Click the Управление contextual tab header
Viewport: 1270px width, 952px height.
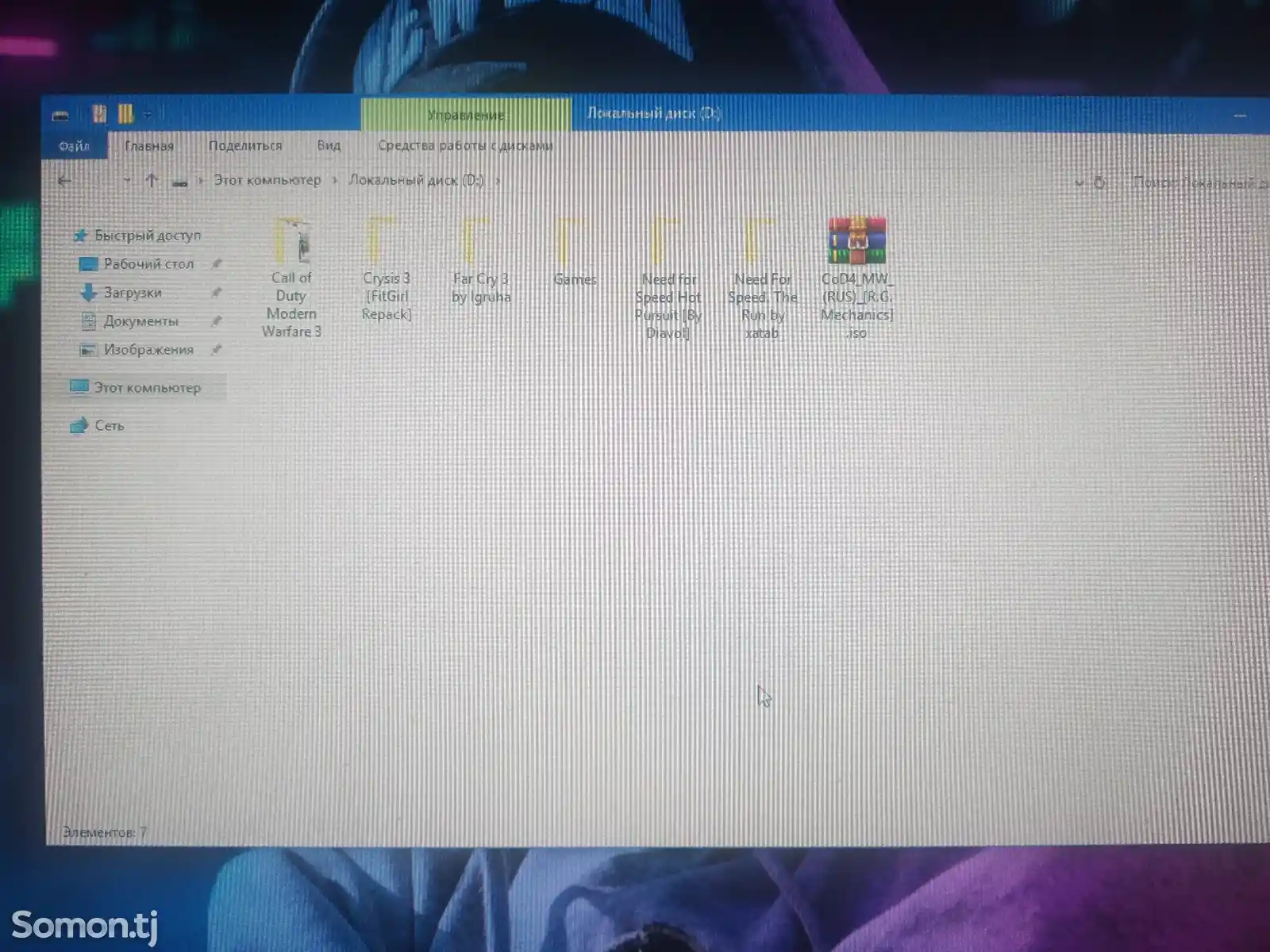[x=466, y=115]
